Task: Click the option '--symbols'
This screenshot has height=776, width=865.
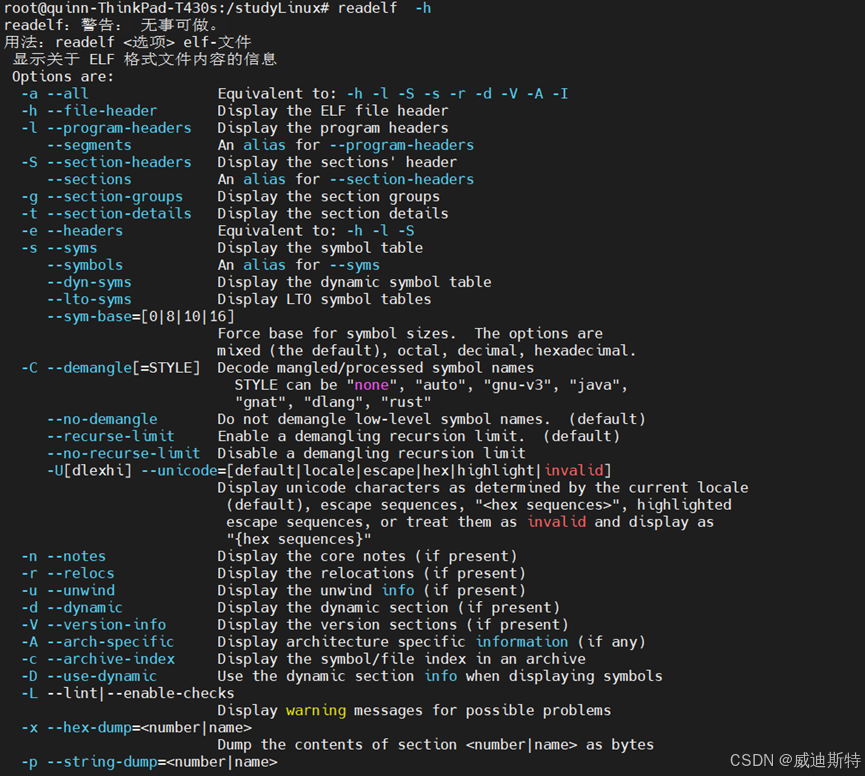Action: click(85, 265)
